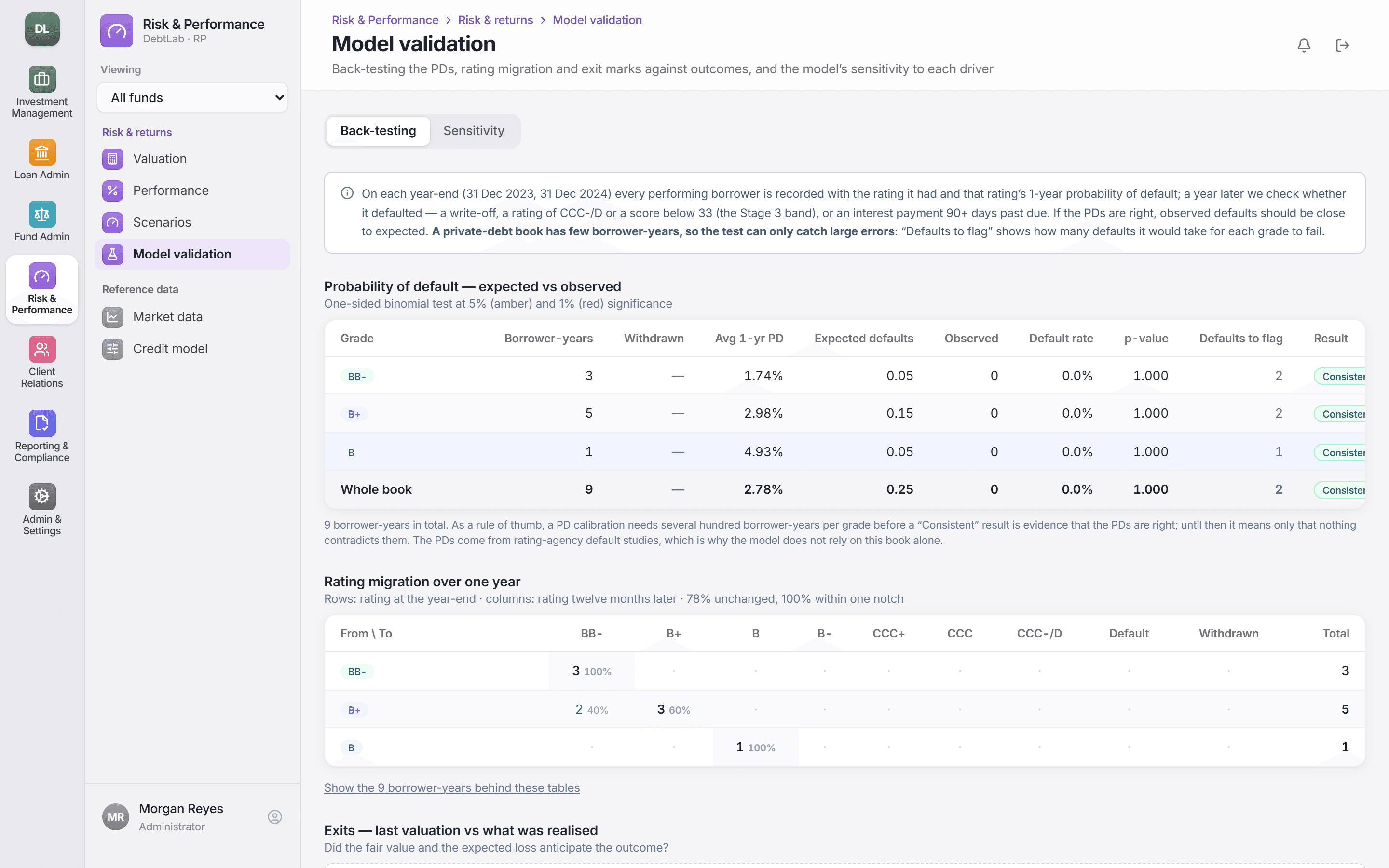Click p-value column header

(x=1146, y=338)
